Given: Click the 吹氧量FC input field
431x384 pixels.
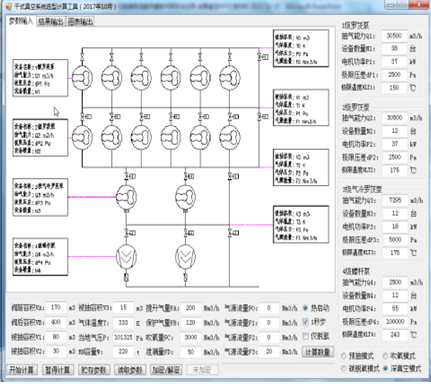Looking at the screenshot, I should 191,337.
